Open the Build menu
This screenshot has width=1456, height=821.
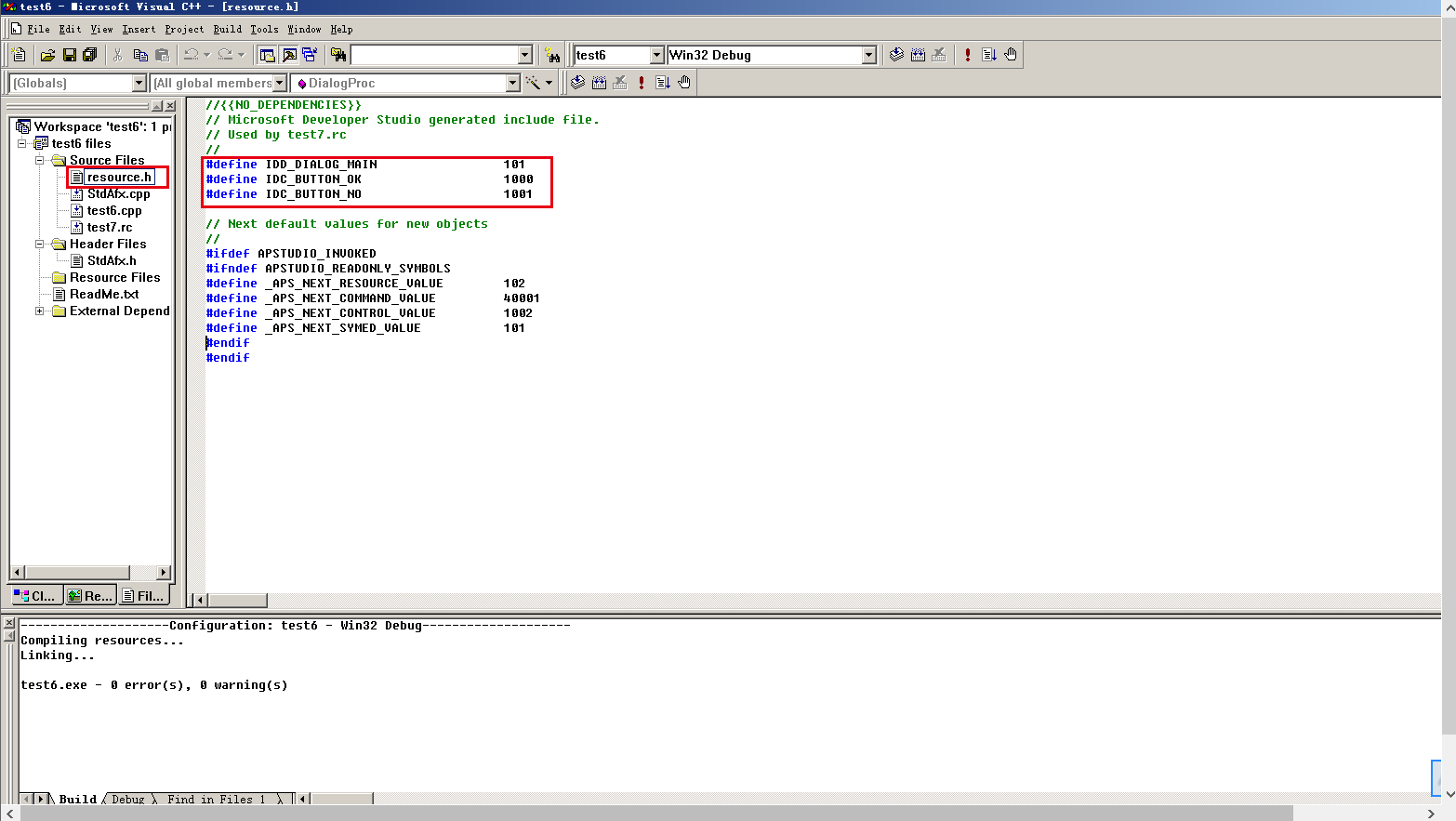(227, 29)
